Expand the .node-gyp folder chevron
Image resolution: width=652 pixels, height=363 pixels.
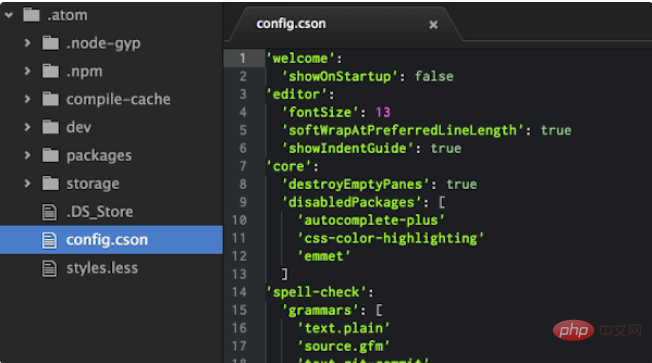click(27, 43)
